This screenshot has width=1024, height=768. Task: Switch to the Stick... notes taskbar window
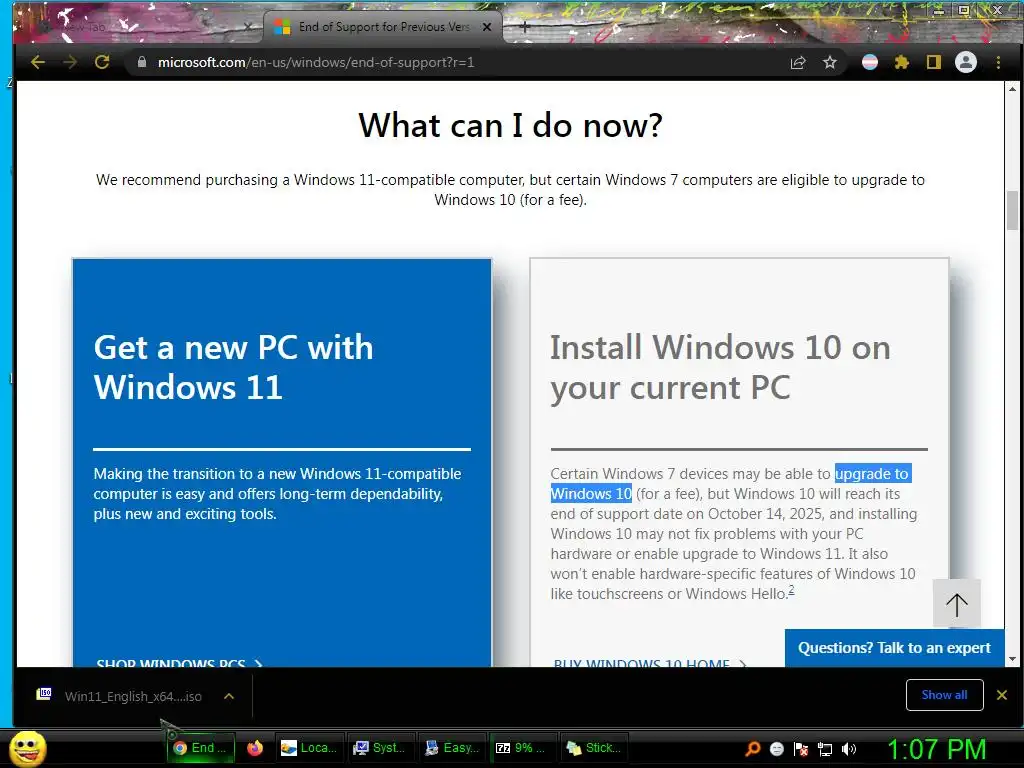[596, 748]
